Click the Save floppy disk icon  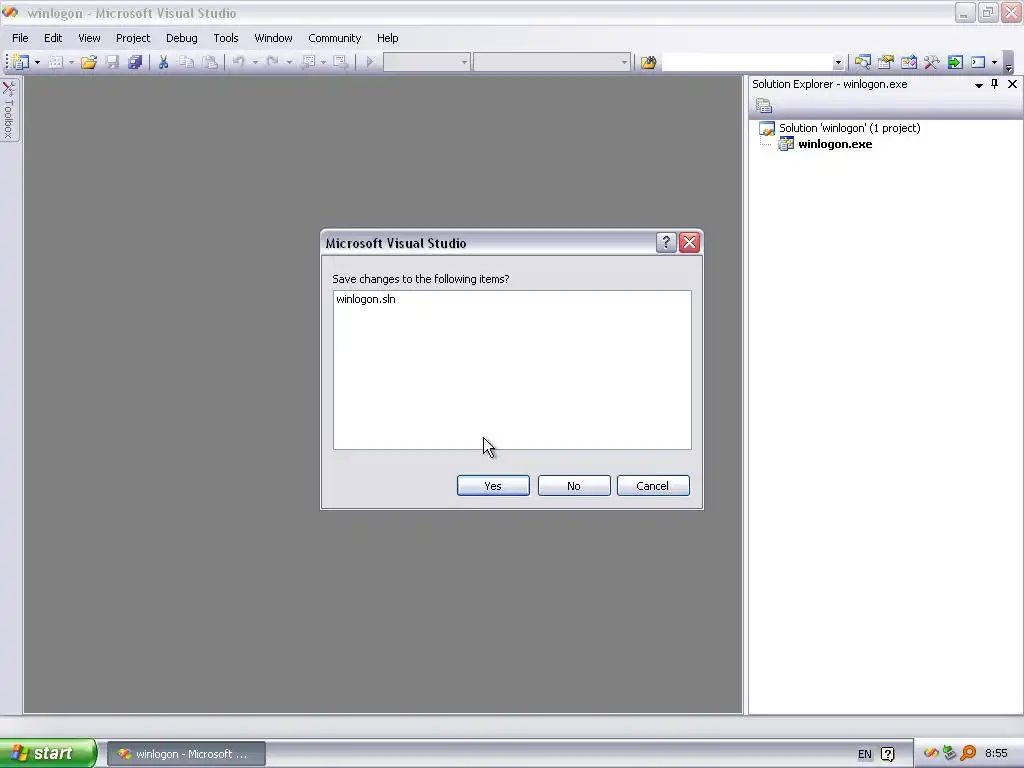click(x=112, y=62)
